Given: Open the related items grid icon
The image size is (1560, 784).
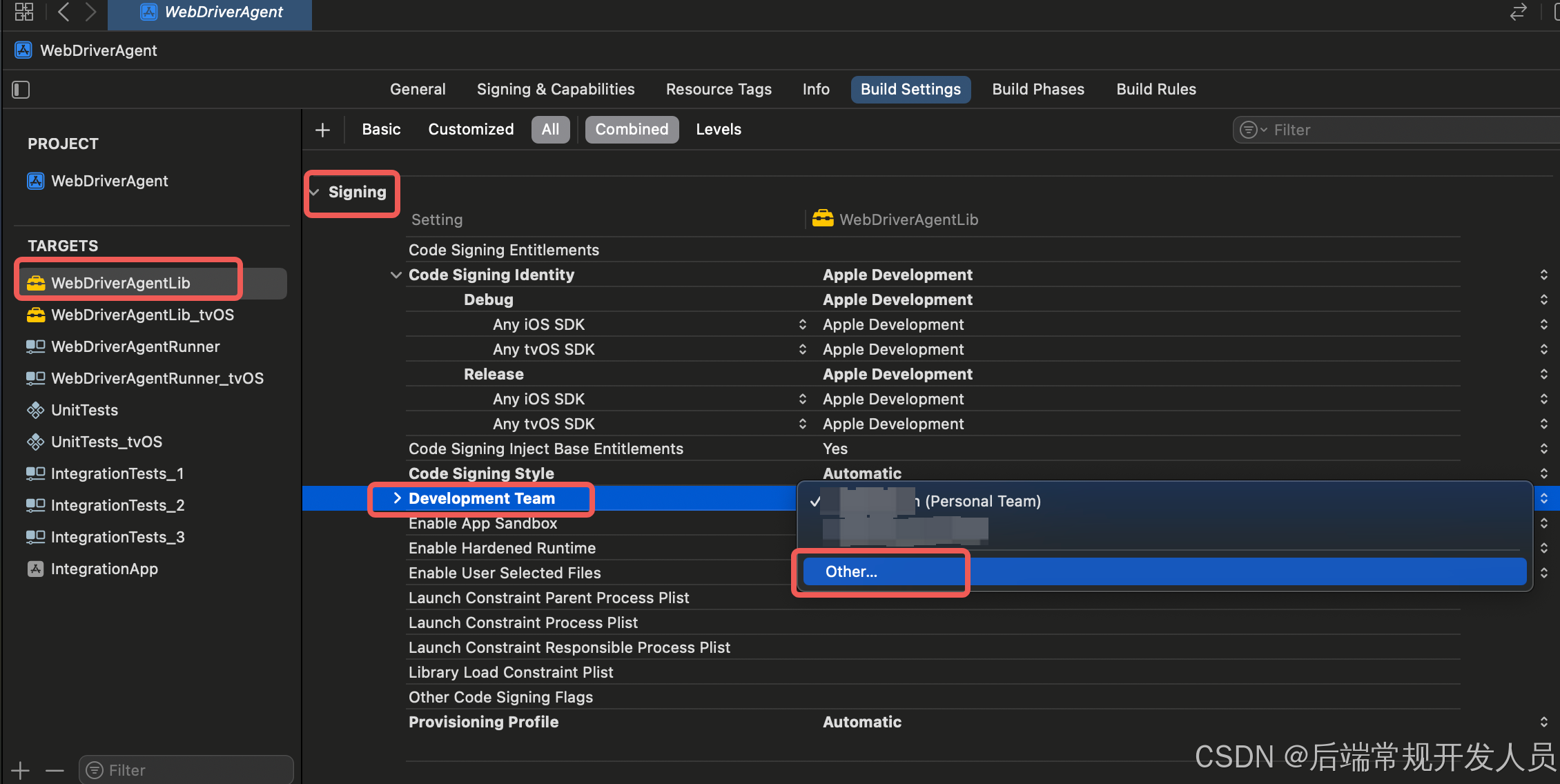Looking at the screenshot, I should 24,11.
